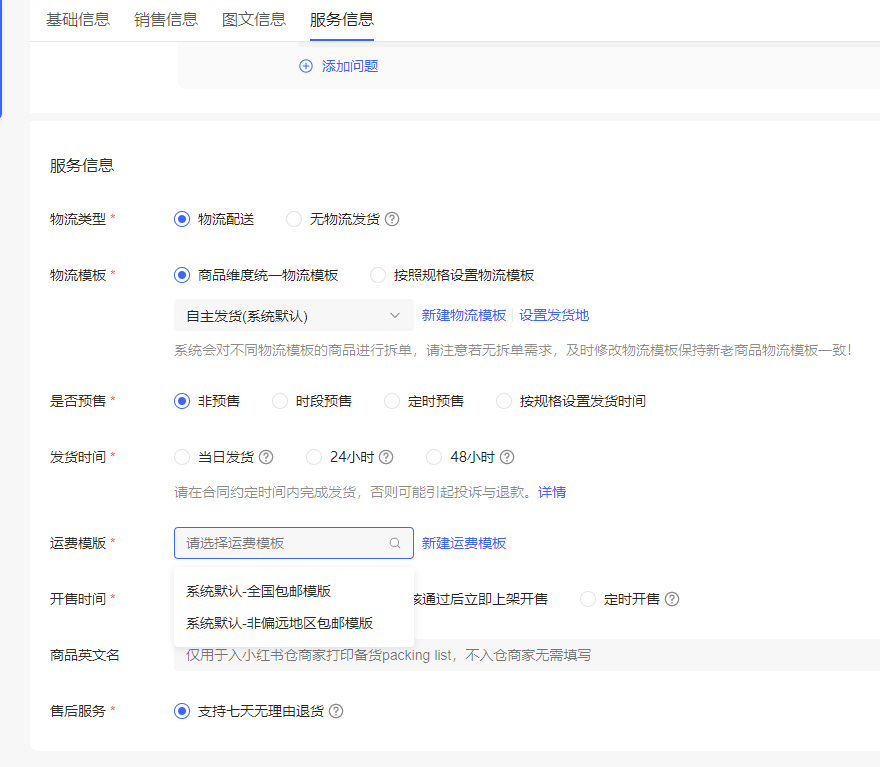This screenshot has height=767, width=880.
Task: Go to the 图文信息 tab
Action: [254, 20]
